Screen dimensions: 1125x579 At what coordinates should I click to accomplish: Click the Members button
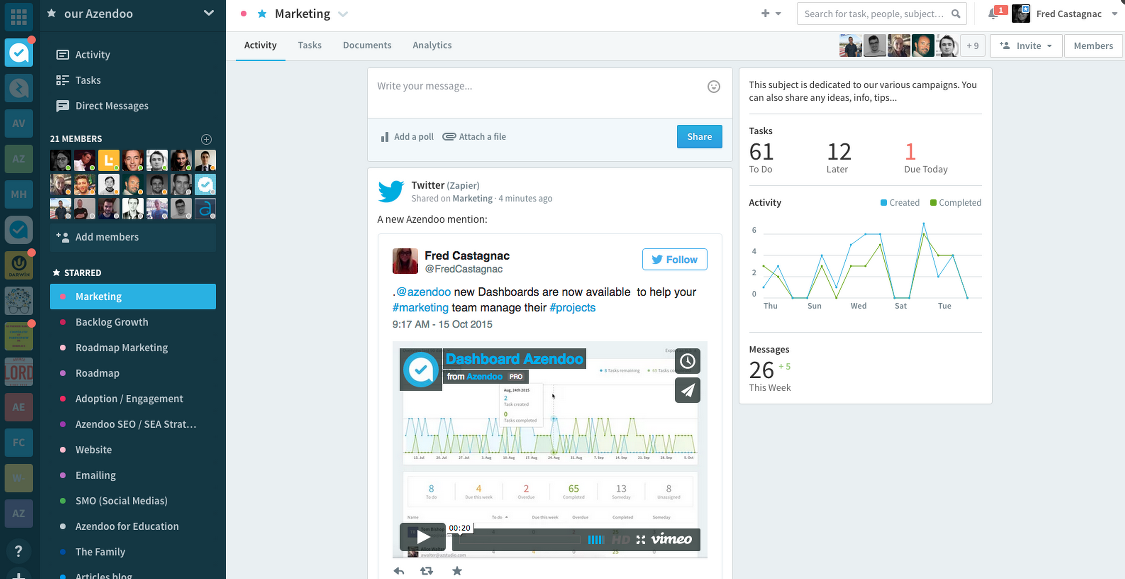(x=1093, y=46)
